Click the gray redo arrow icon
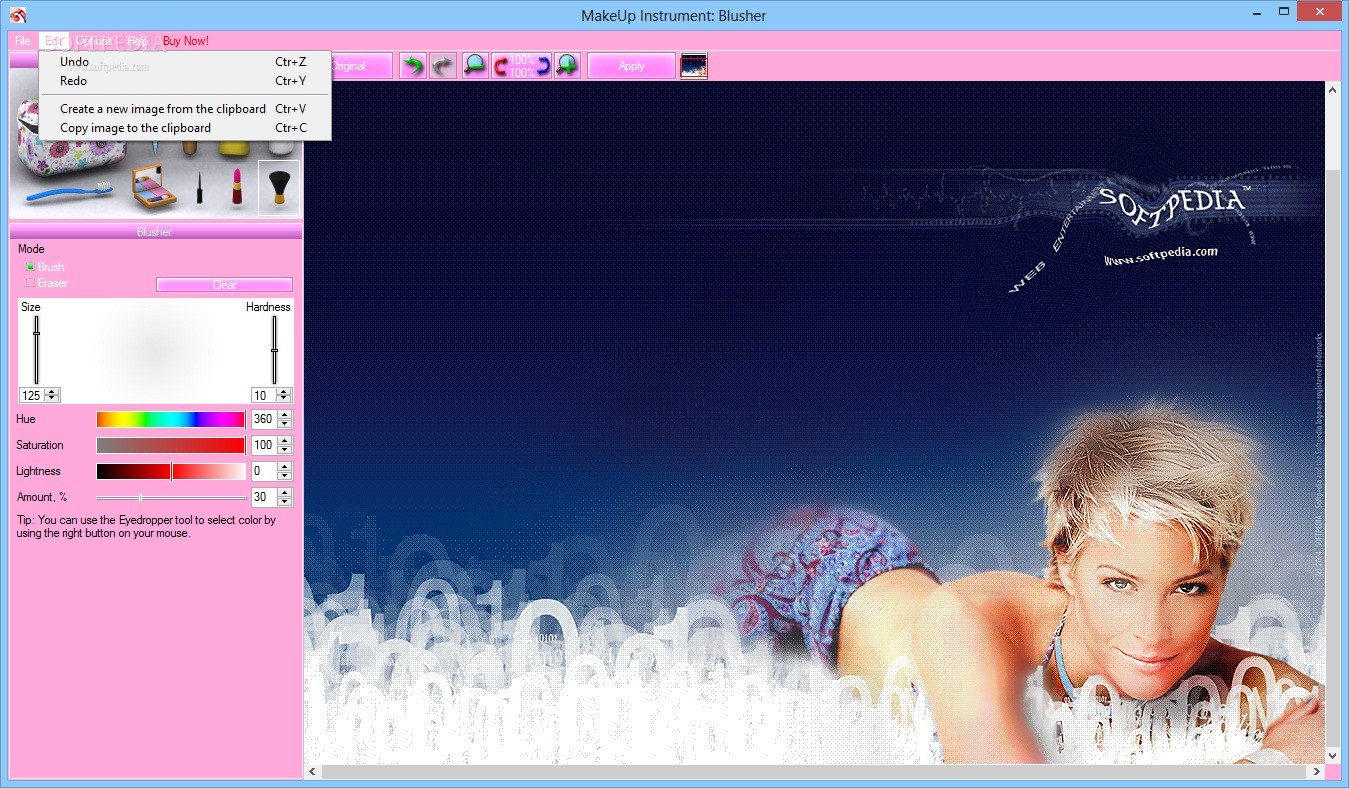Viewport: 1349px width, 788px height. [443, 66]
